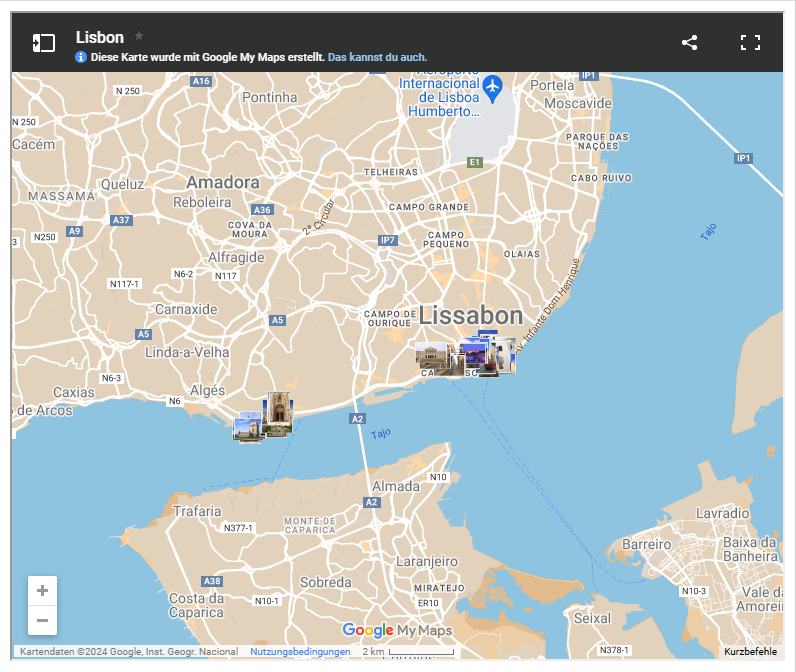Screen dimensions: 796x672
Task: View the map in fullscreen
Action: pyautogui.click(x=750, y=43)
